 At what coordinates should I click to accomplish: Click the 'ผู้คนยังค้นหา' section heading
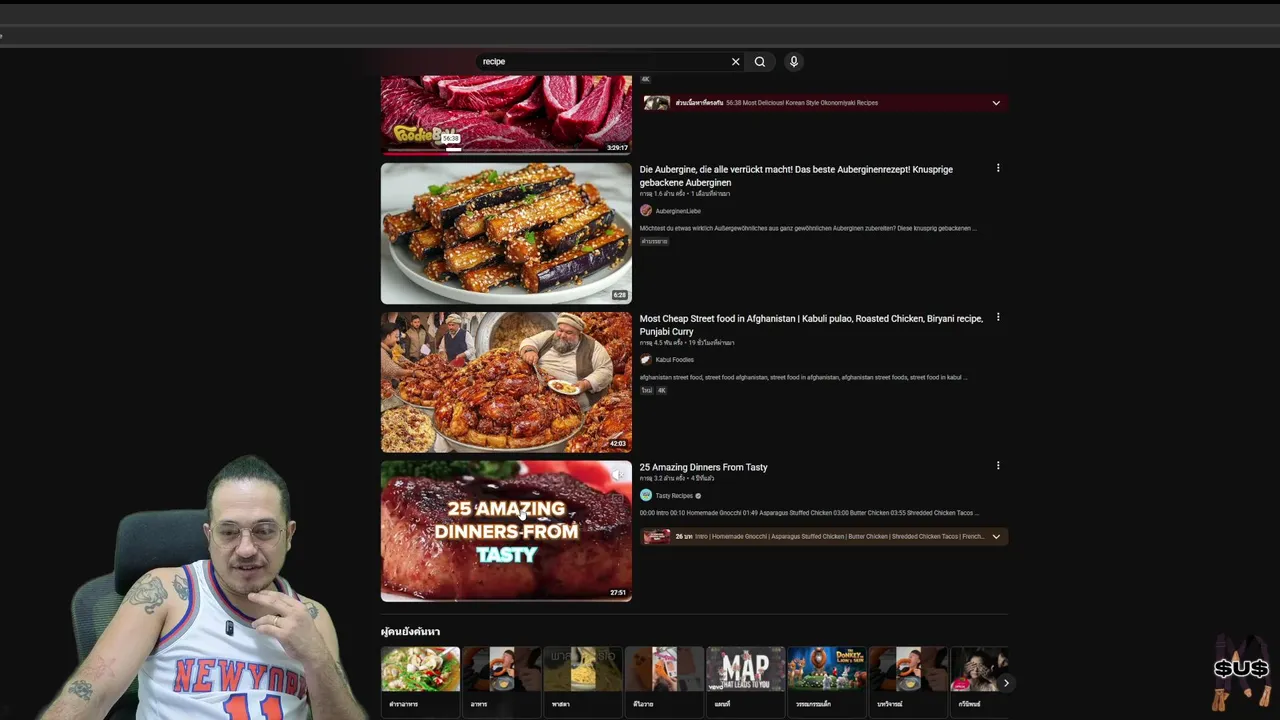[410, 632]
